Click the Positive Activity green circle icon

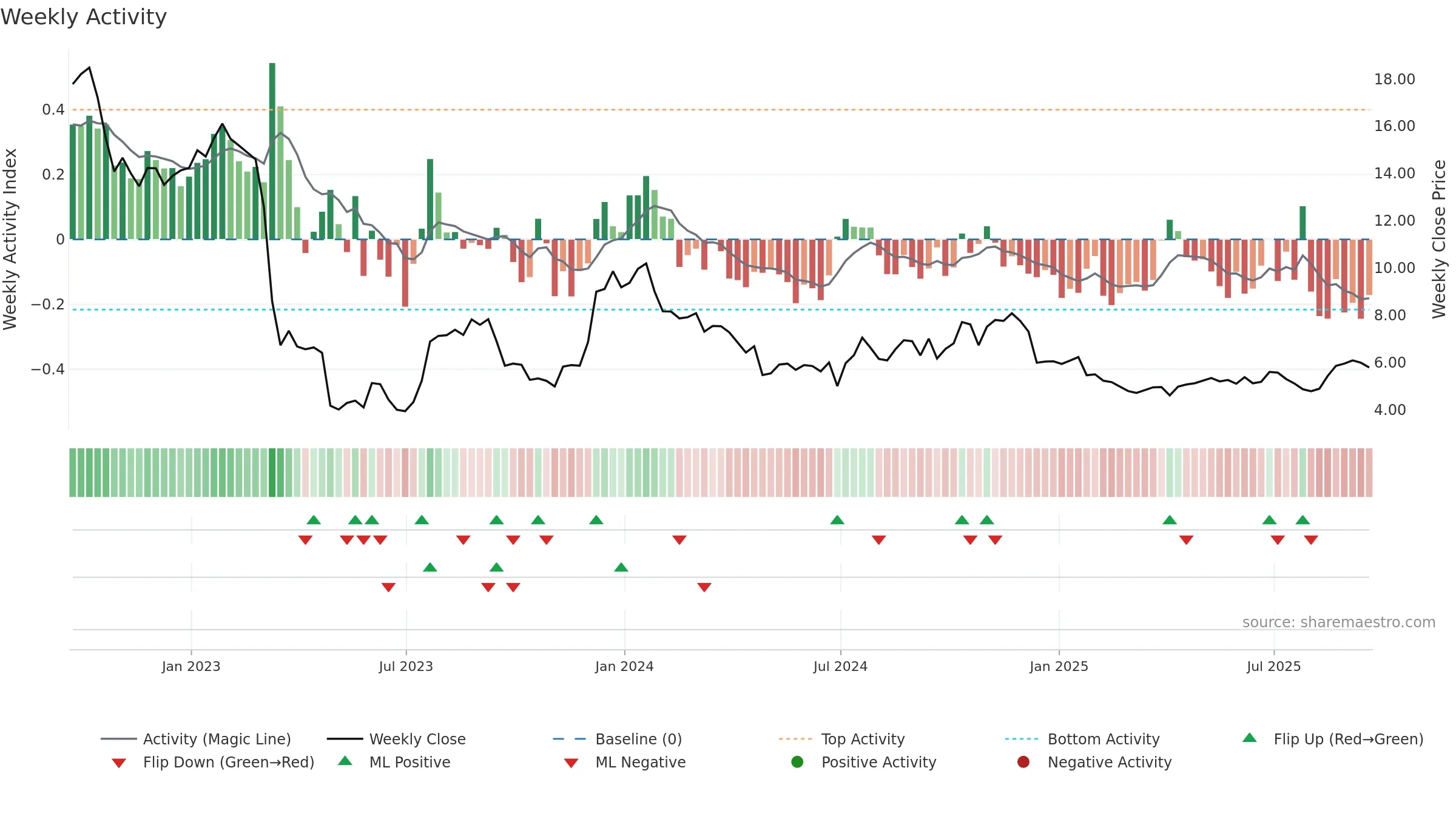pos(797,761)
